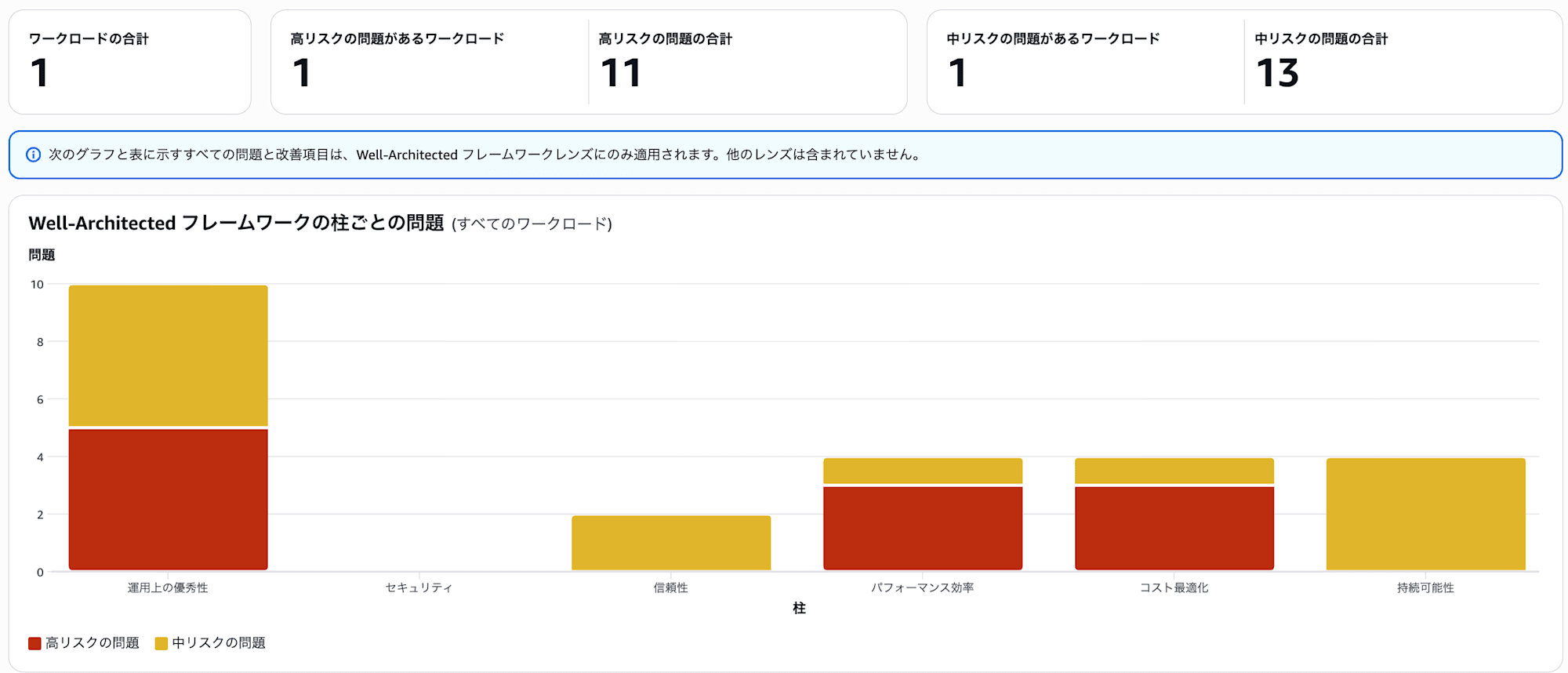Click the 持続可能性 axis label
1568x673 pixels.
tap(1426, 588)
